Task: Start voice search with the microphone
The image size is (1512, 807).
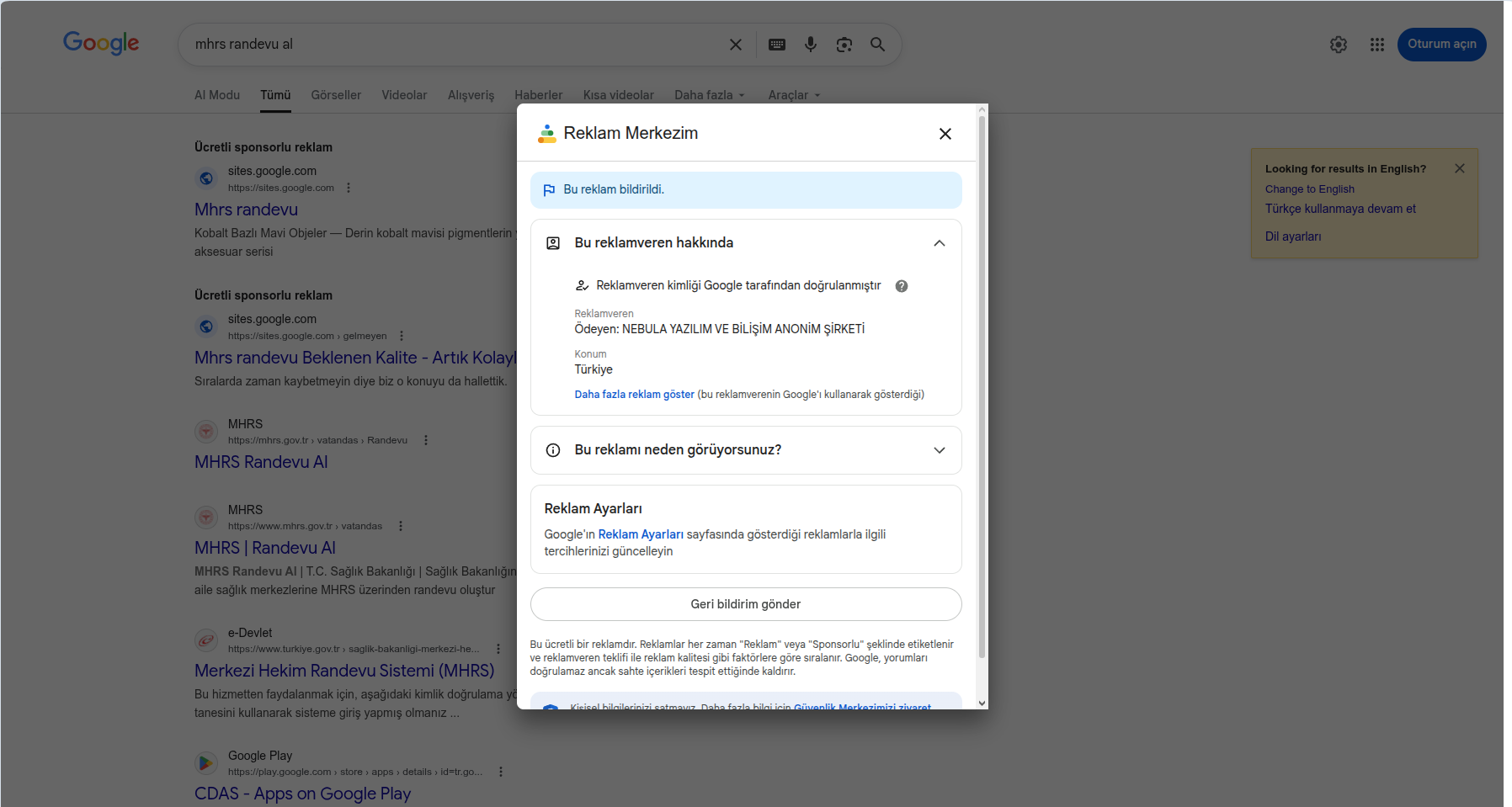Action: (811, 45)
